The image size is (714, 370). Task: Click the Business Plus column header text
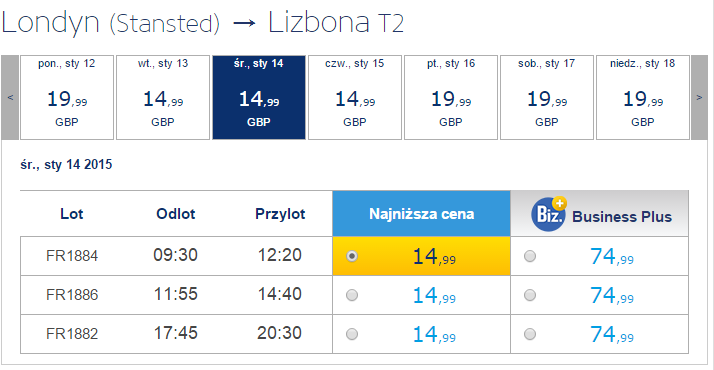(x=622, y=217)
